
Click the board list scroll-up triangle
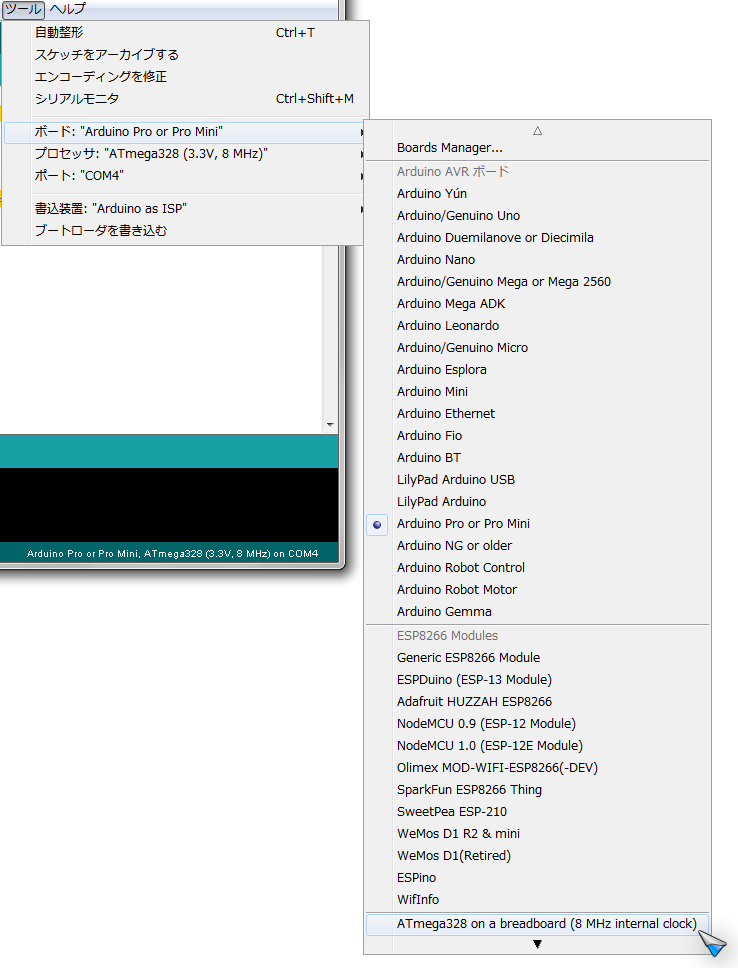537,130
